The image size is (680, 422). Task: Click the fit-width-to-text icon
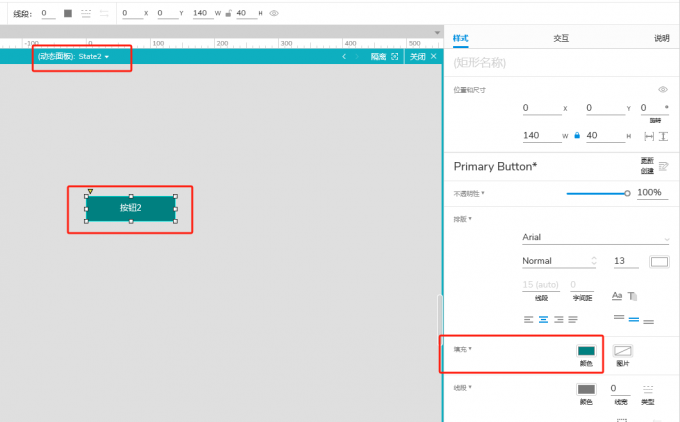point(649,136)
